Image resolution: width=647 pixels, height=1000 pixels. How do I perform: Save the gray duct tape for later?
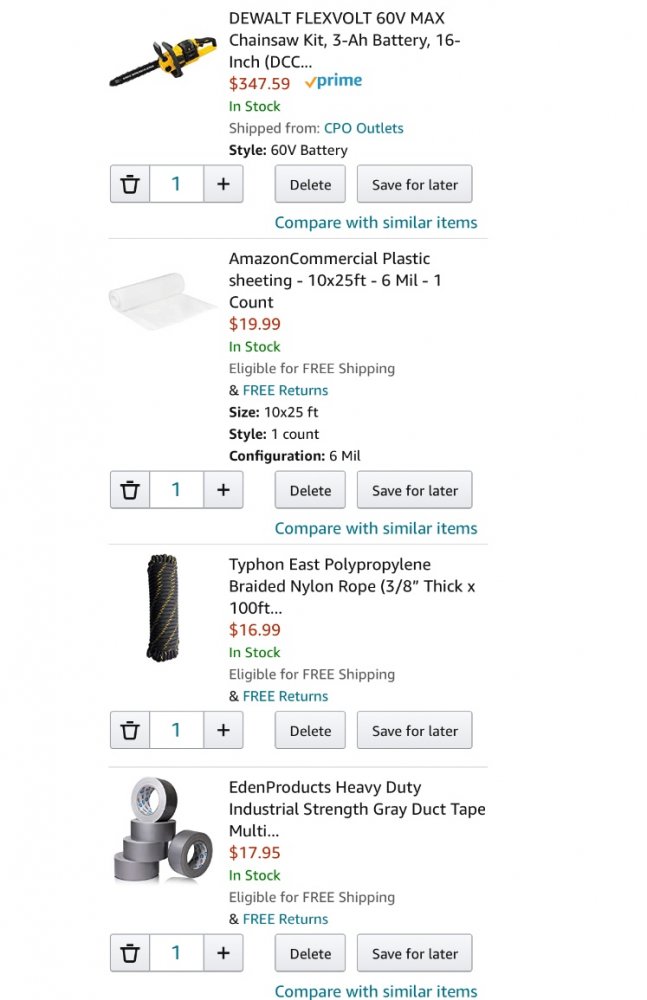pyautogui.click(x=414, y=953)
